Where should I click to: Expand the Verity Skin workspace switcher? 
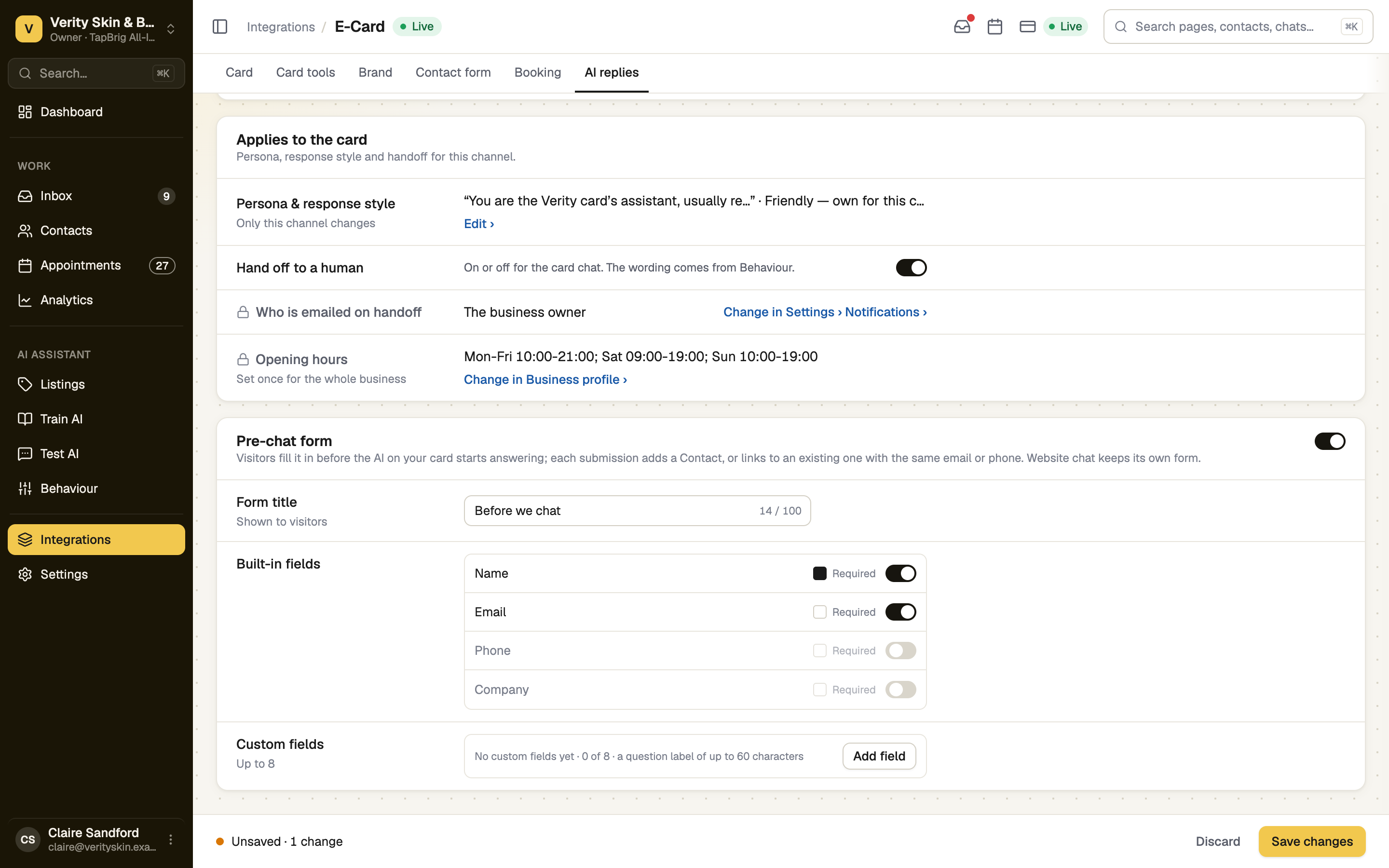tap(170, 29)
